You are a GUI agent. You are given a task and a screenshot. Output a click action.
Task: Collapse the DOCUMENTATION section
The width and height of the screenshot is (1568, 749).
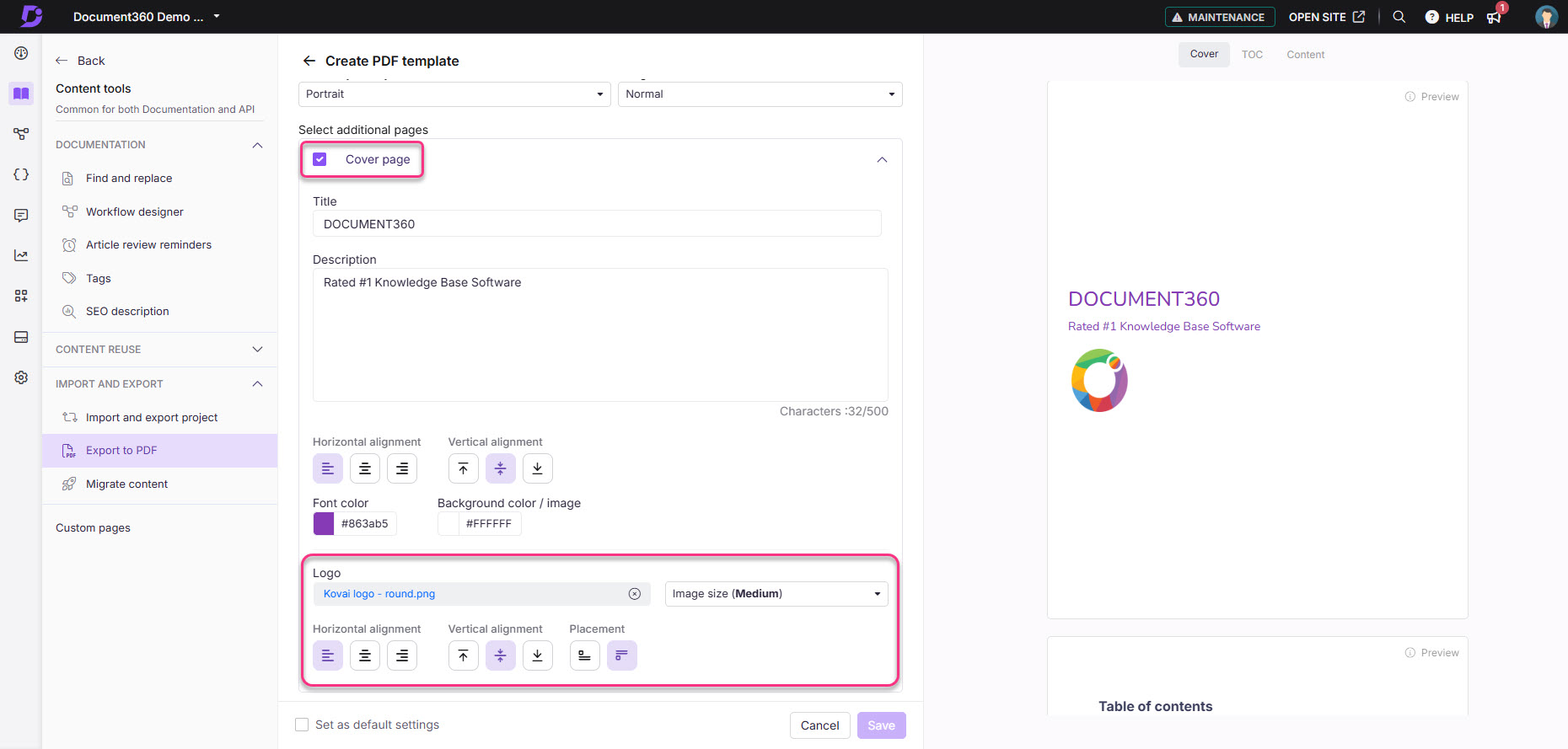coord(258,145)
